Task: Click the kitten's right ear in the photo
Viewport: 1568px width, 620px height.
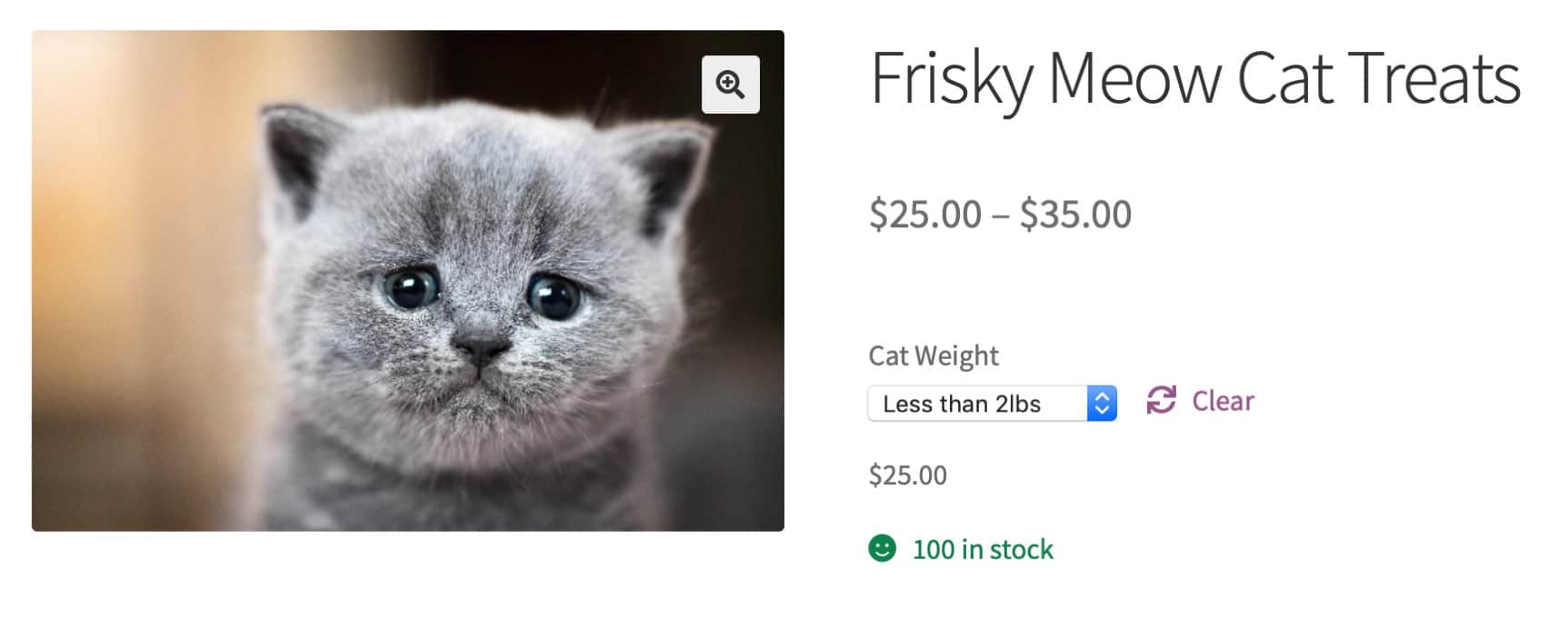Action: point(671,168)
